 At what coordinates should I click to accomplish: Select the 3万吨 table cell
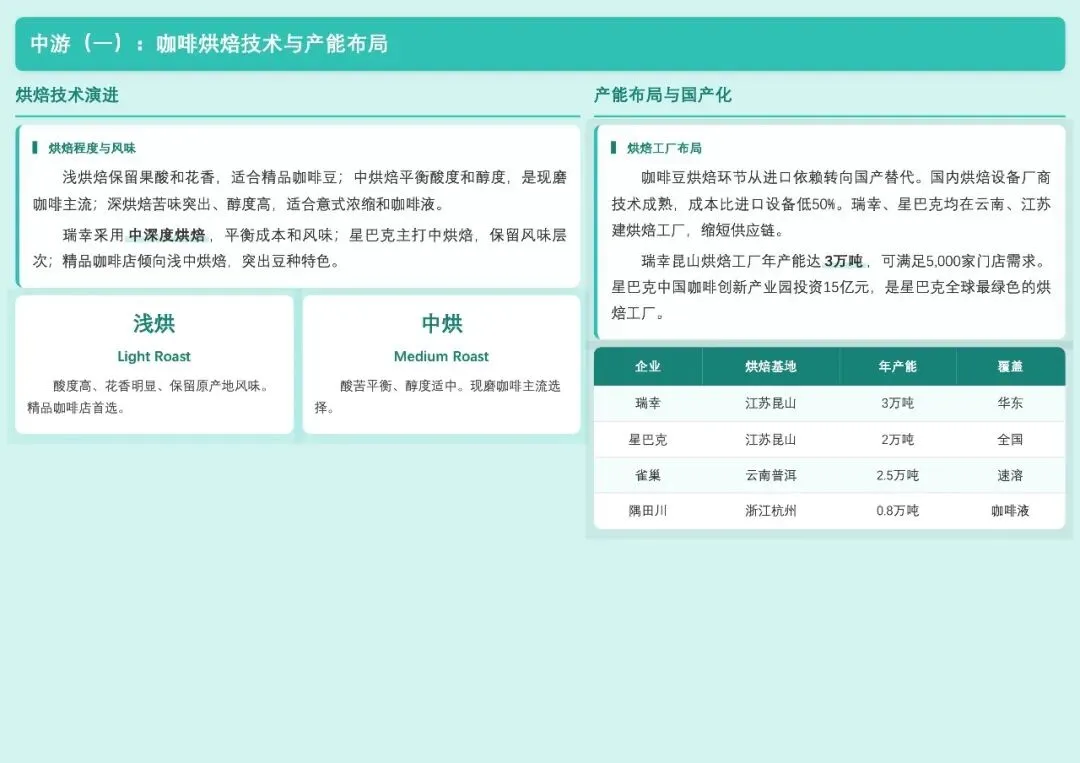897,404
